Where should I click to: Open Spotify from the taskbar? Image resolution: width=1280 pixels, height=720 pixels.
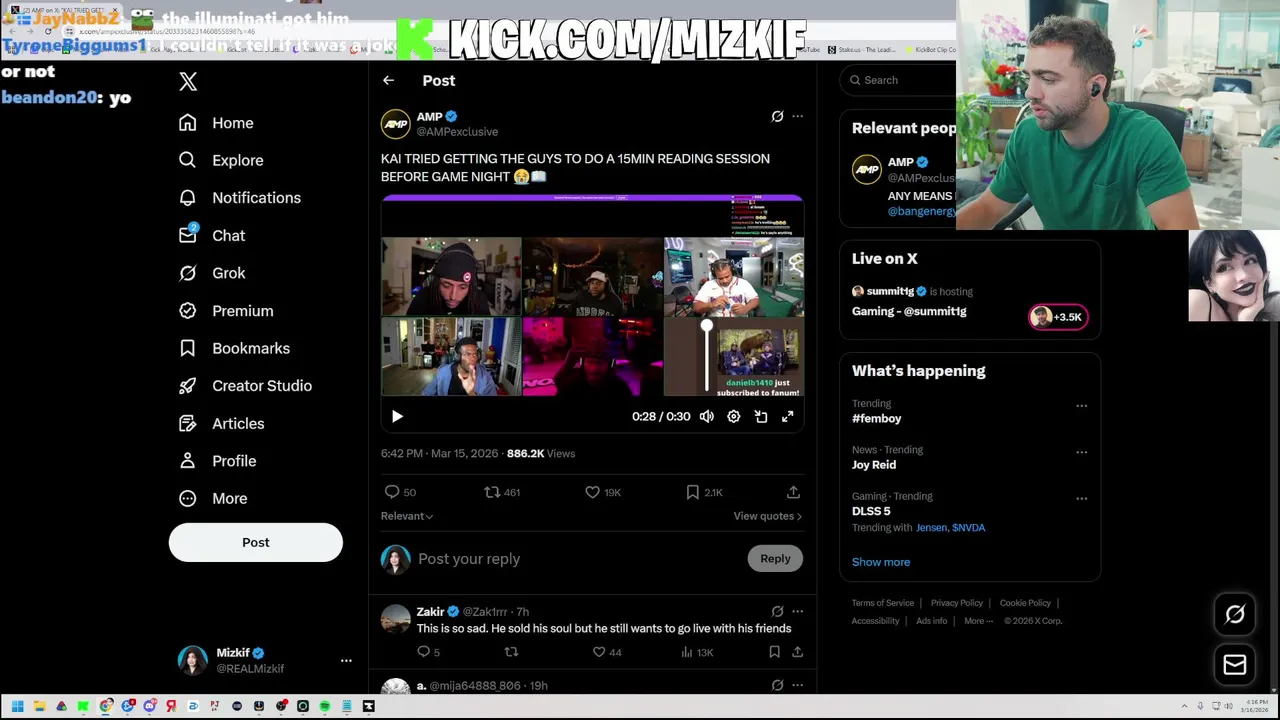pyautogui.click(x=324, y=706)
